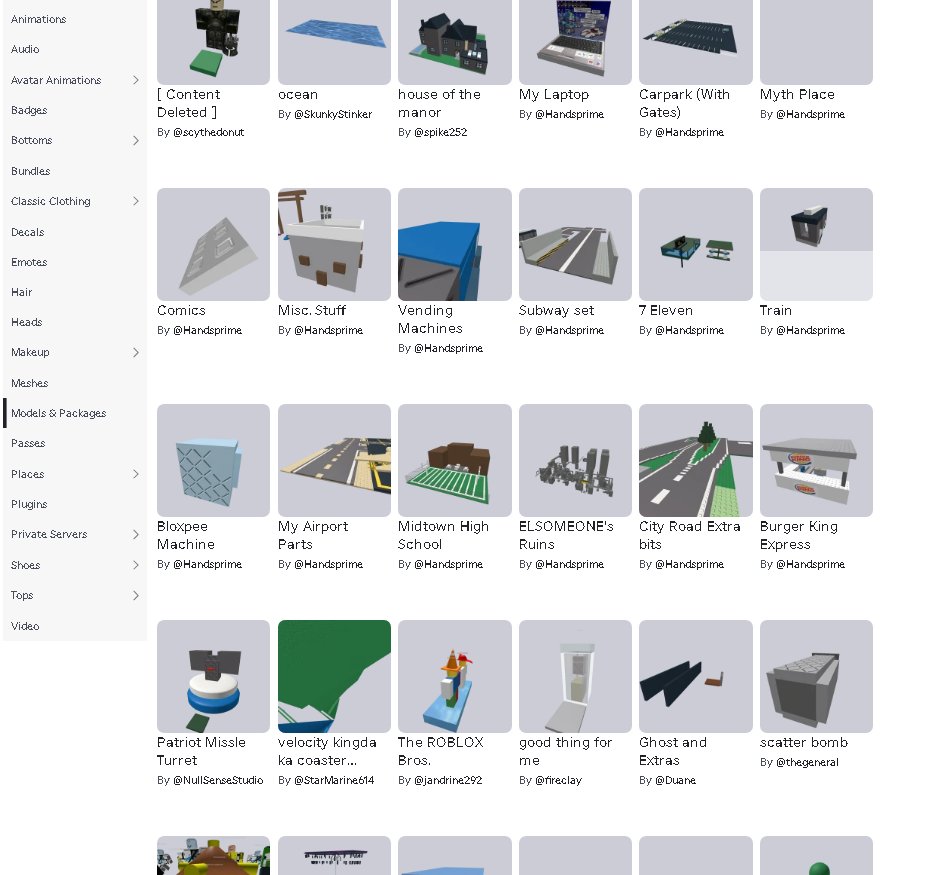Click @Handsprime under Burger King Express
Screen dimensions: 926x875
pos(810,564)
